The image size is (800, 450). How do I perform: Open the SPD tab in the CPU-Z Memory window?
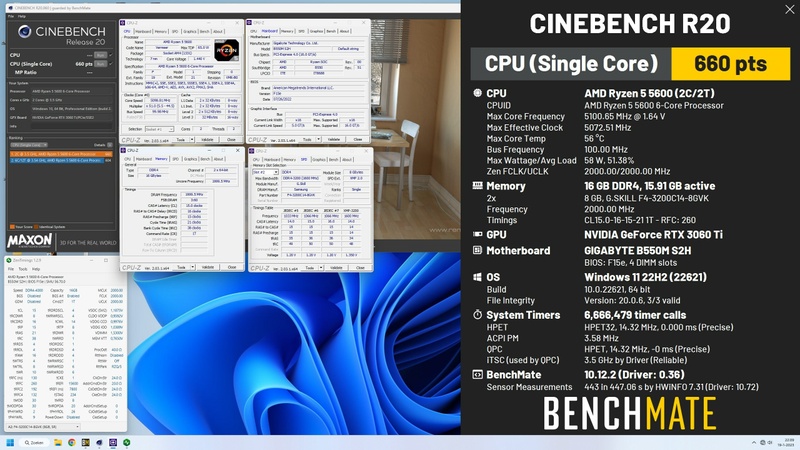click(176, 159)
